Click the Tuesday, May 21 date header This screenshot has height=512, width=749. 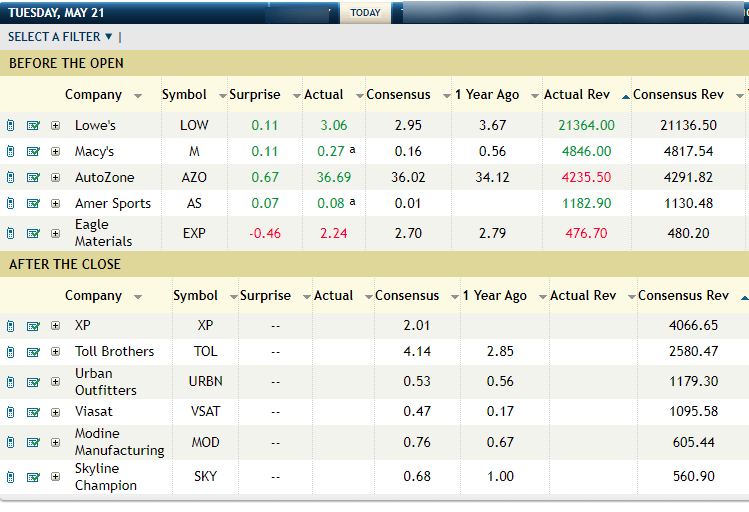point(56,13)
